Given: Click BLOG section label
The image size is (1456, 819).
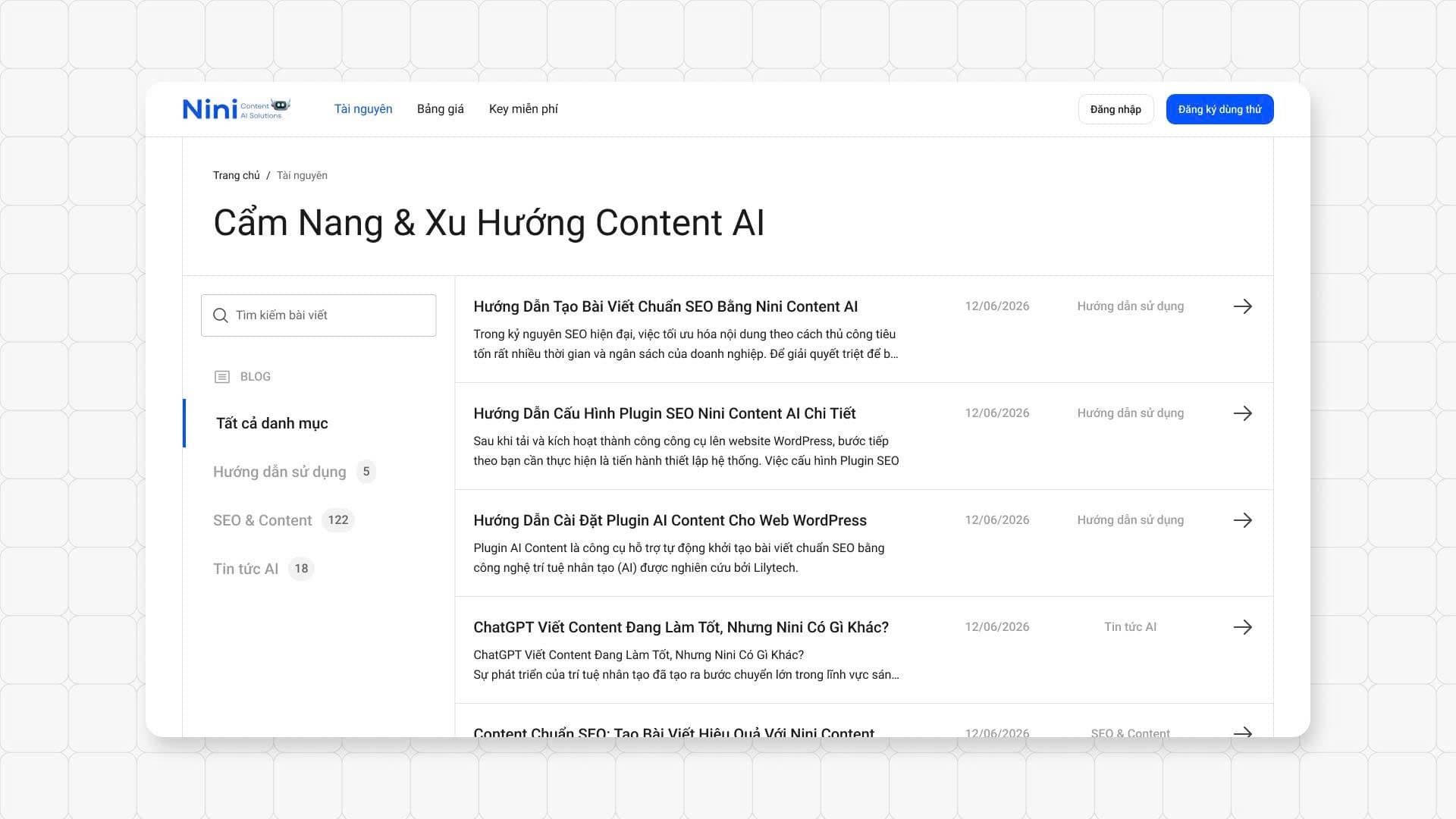Looking at the screenshot, I should click(x=255, y=377).
